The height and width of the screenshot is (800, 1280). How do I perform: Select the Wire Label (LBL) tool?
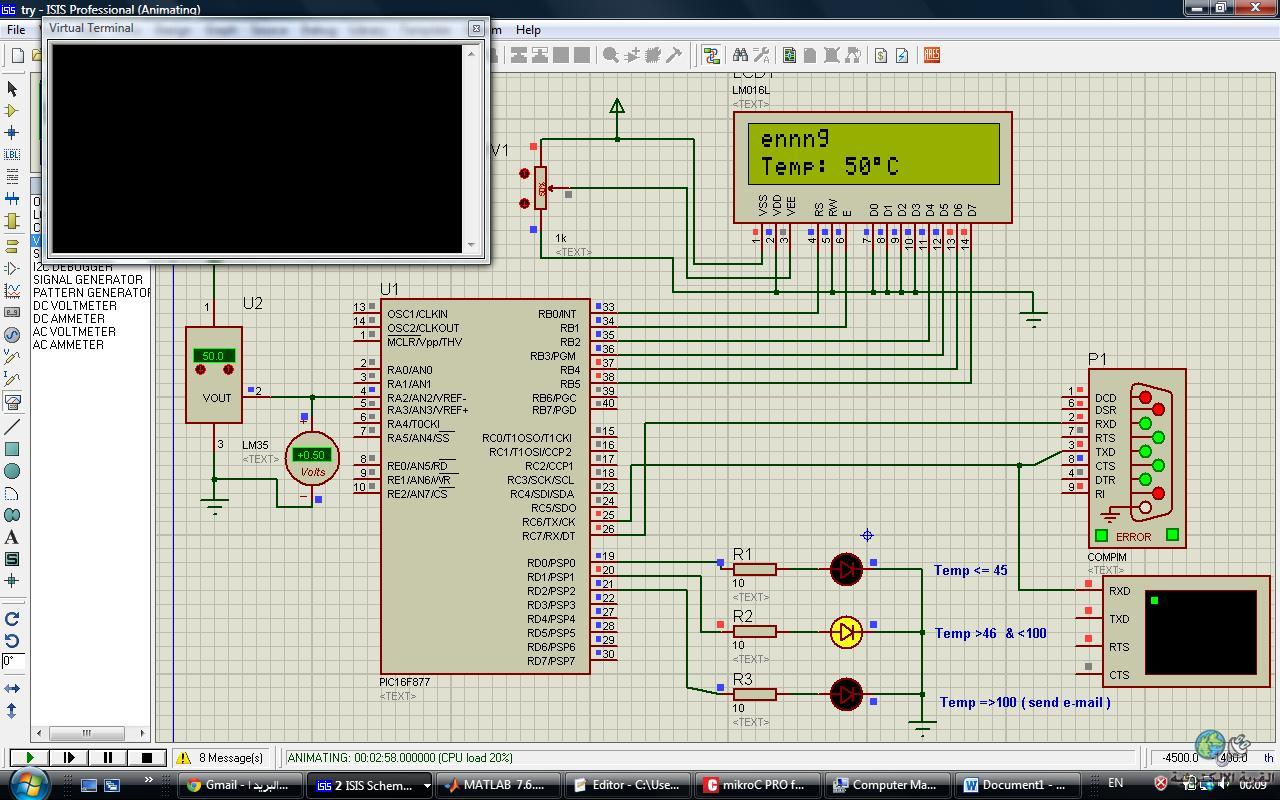point(12,154)
